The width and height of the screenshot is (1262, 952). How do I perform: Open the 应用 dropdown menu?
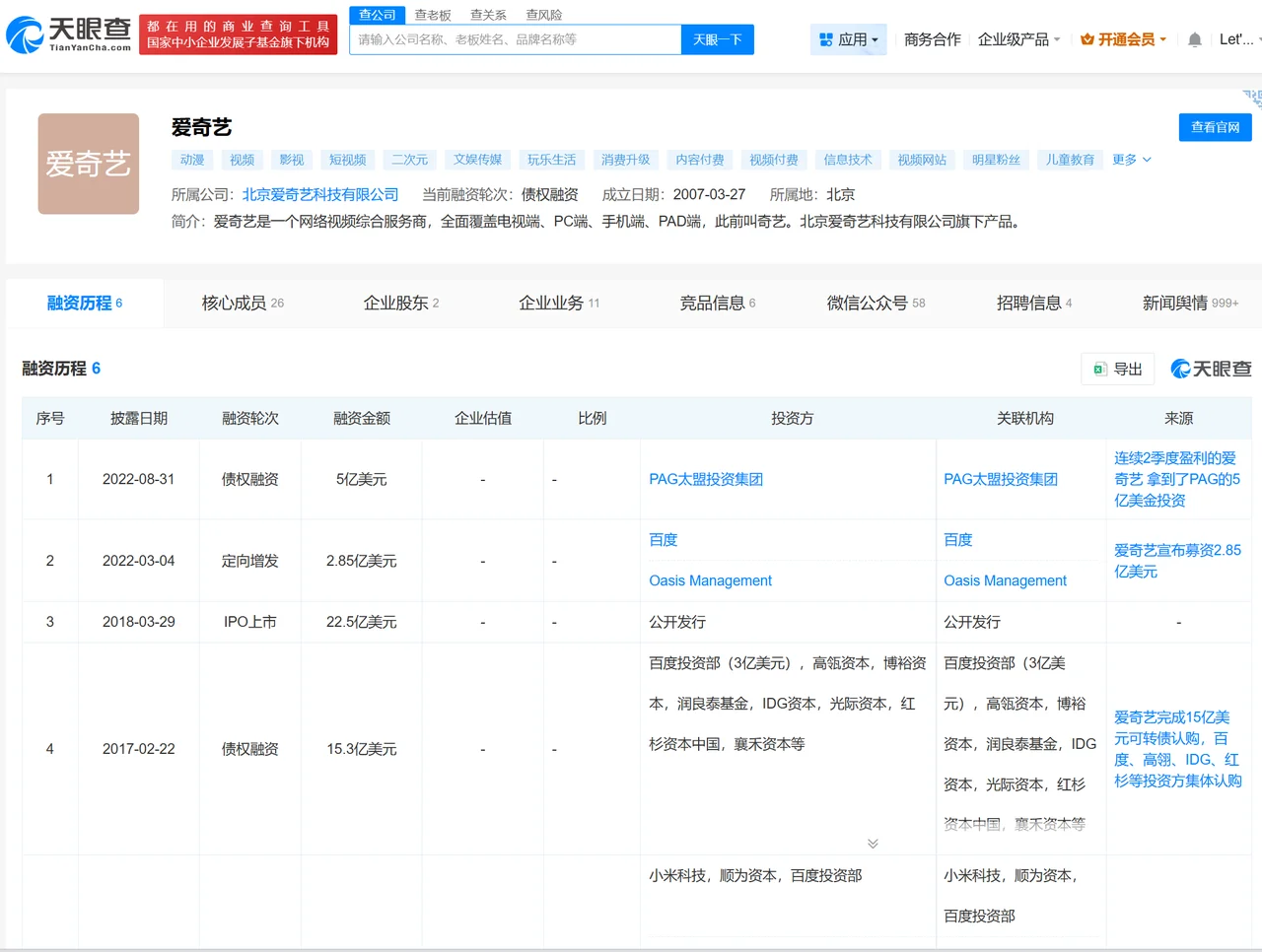coord(848,39)
